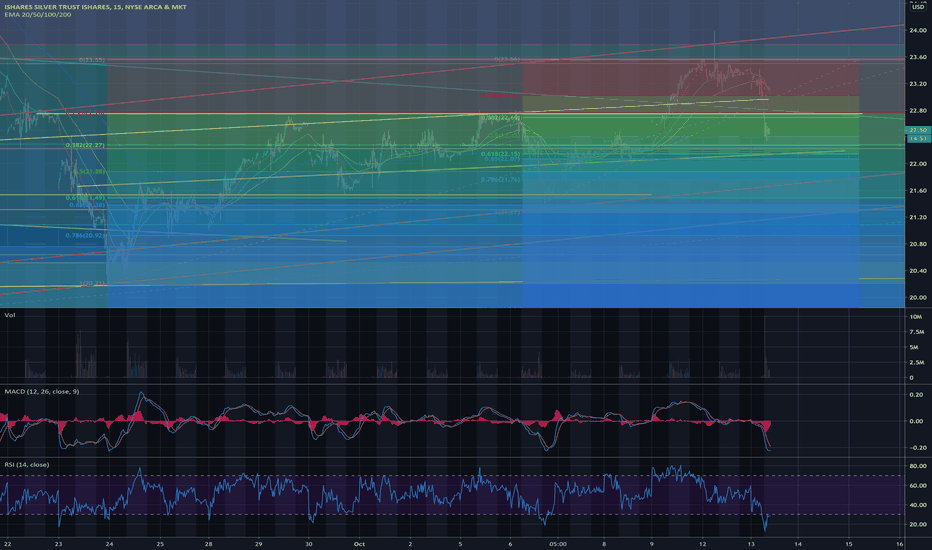This screenshot has width=932, height=550.
Task: Click the 22.00 price axis label
Action: (918, 164)
